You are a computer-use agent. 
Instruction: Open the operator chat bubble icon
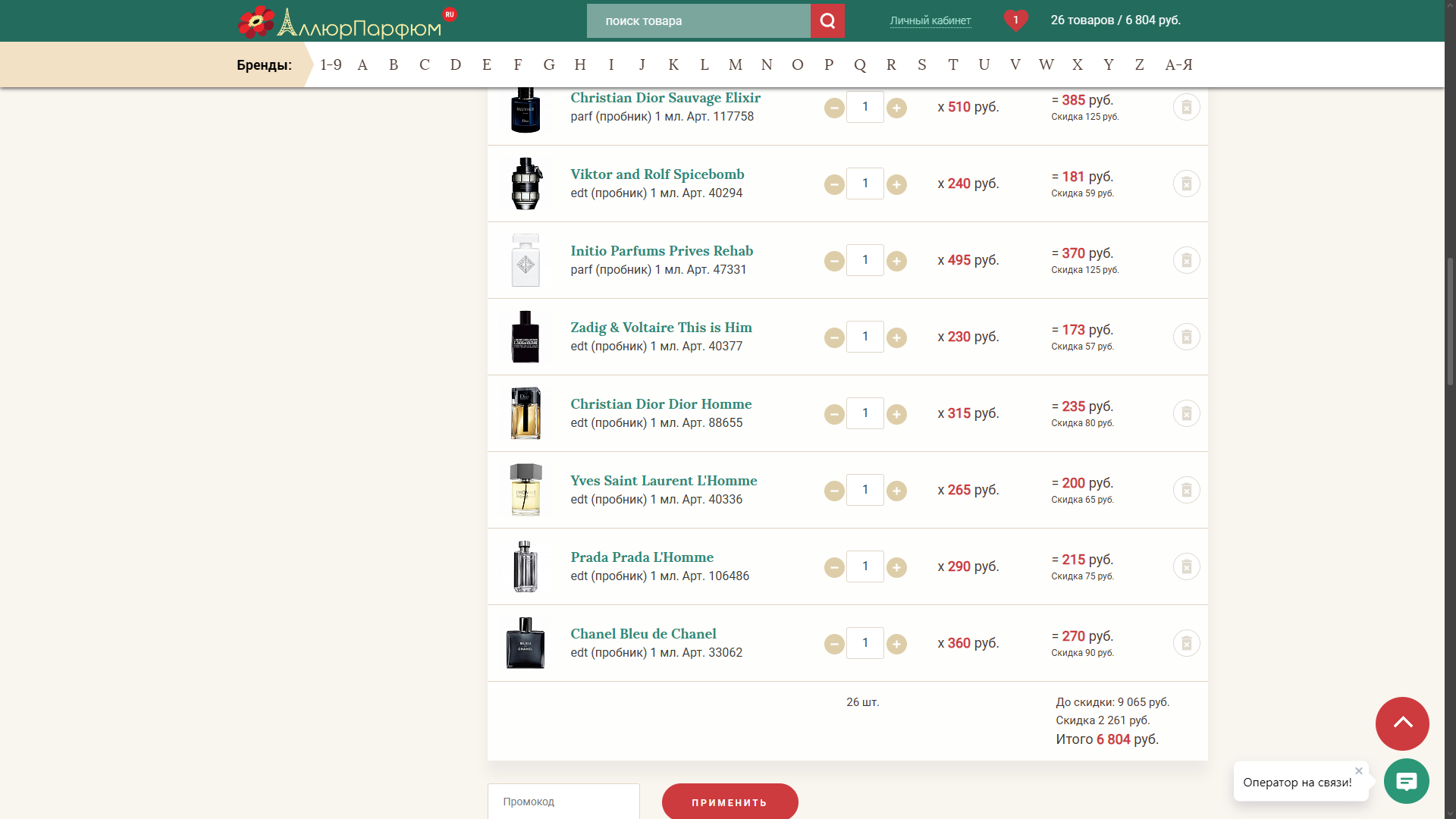tap(1406, 781)
